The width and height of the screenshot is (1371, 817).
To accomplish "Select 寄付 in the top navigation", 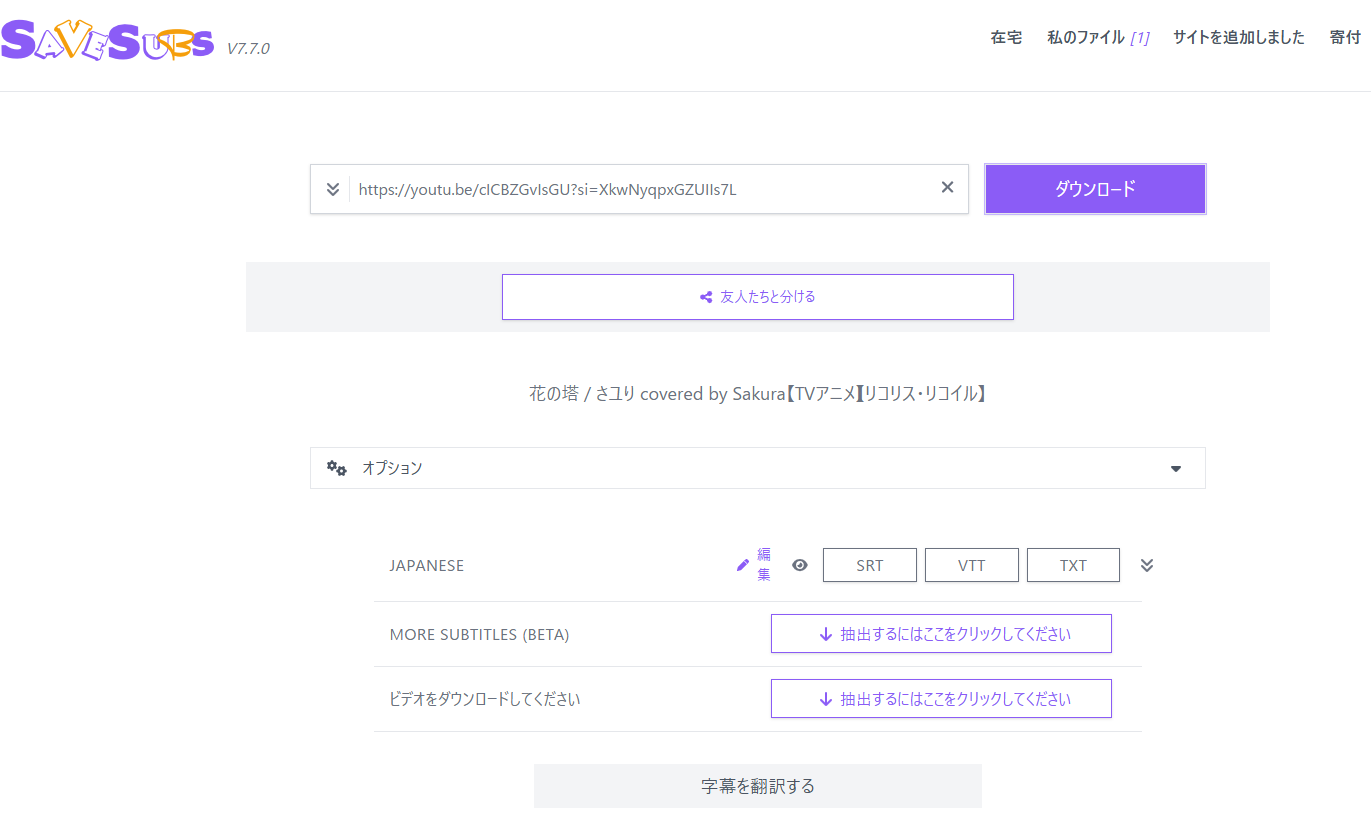I will [1344, 36].
